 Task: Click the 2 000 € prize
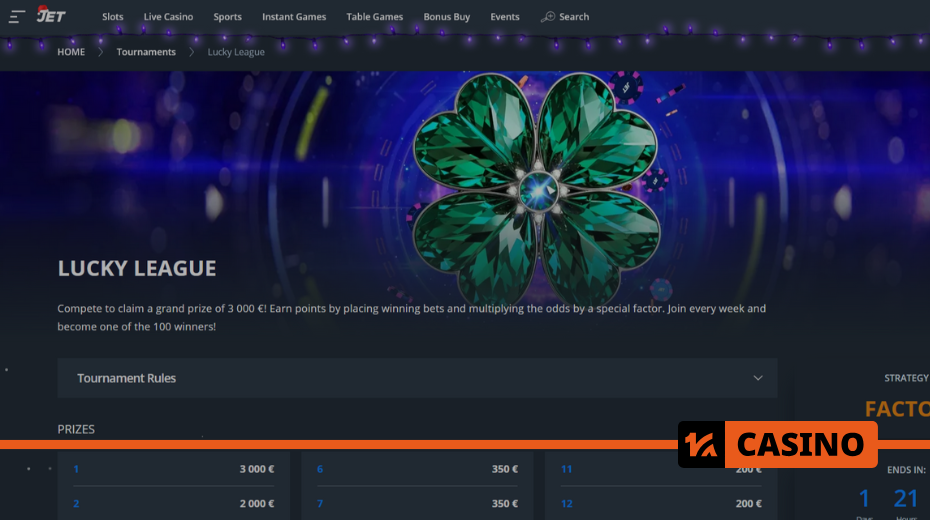pyautogui.click(x=257, y=503)
